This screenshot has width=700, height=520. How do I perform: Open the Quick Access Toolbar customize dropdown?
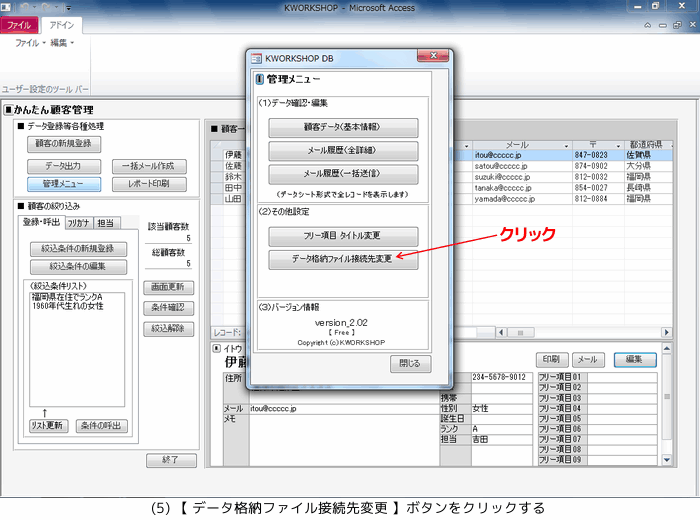tap(68, 8)
